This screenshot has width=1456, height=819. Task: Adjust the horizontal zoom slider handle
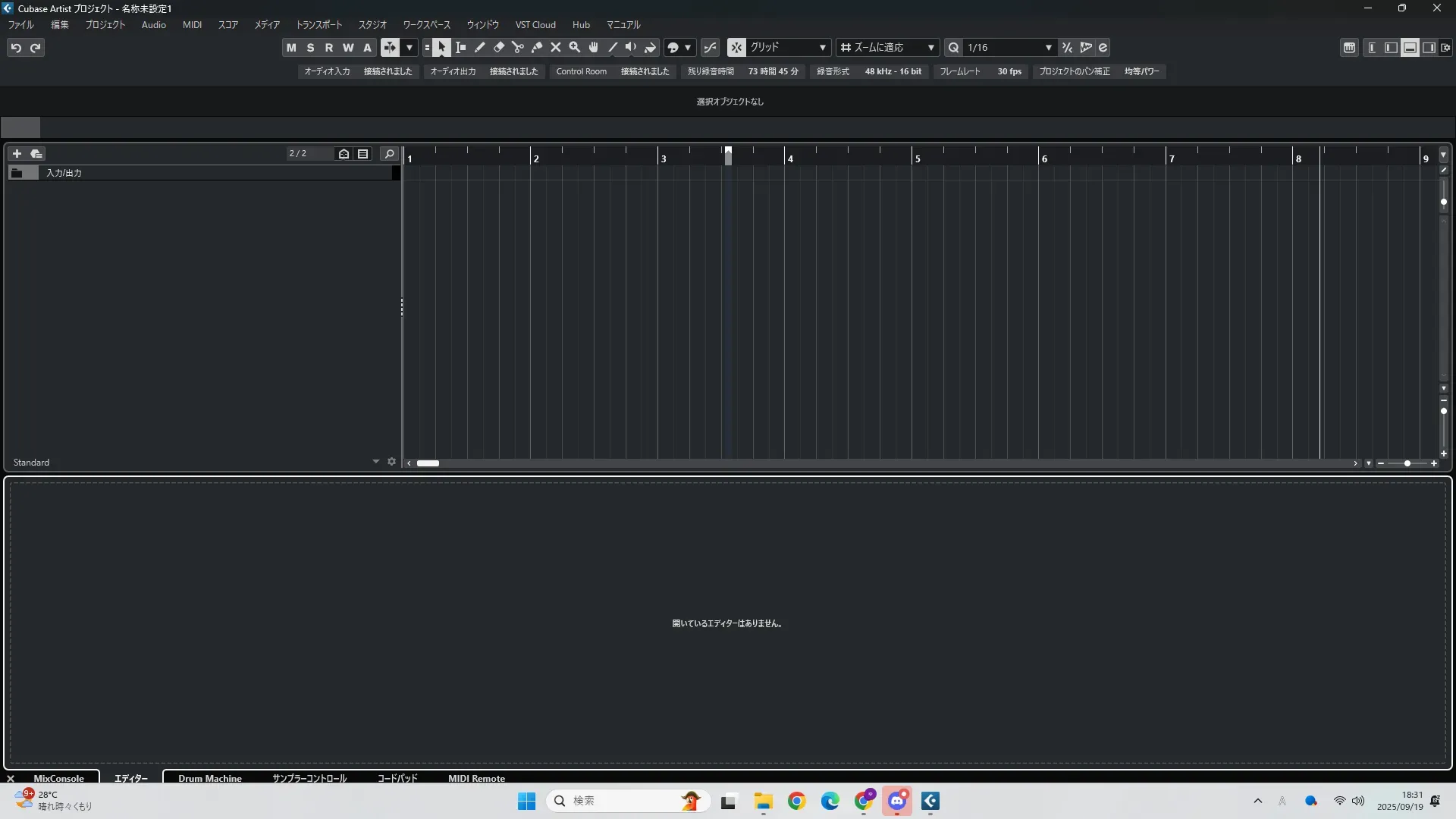[x=1407, y=463]
